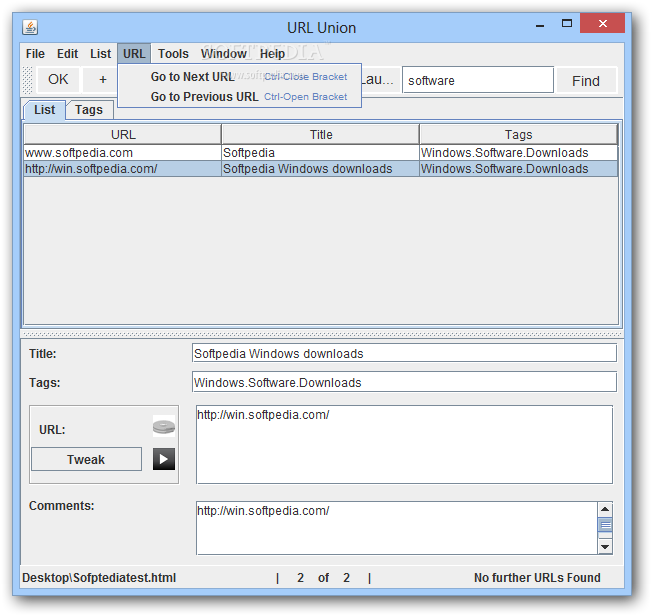652x616 pixels.
Task: Open the Tools menu
Action: pos(173,54)
